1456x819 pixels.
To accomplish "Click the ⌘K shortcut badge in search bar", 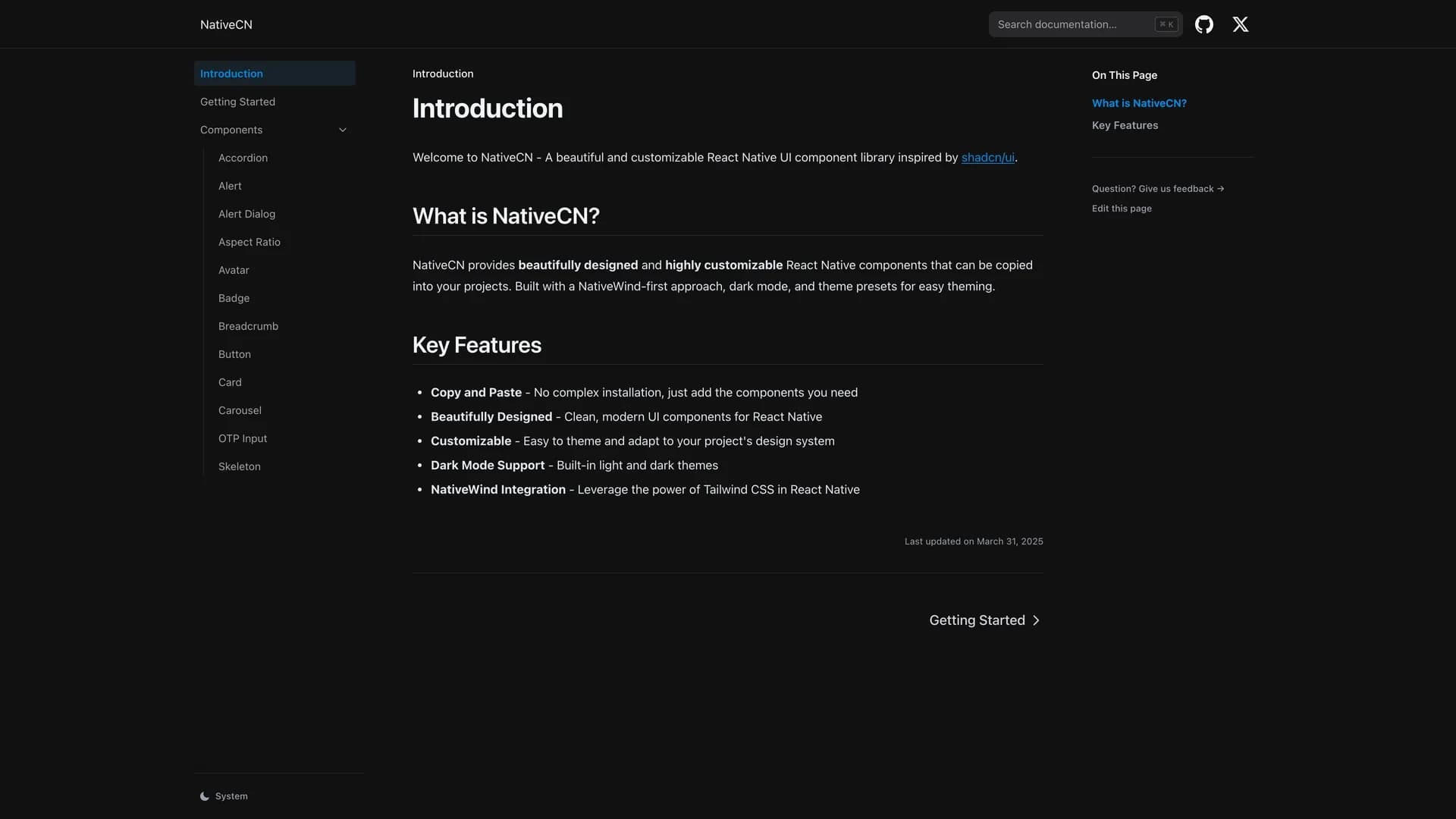I will pos(1166,24).
